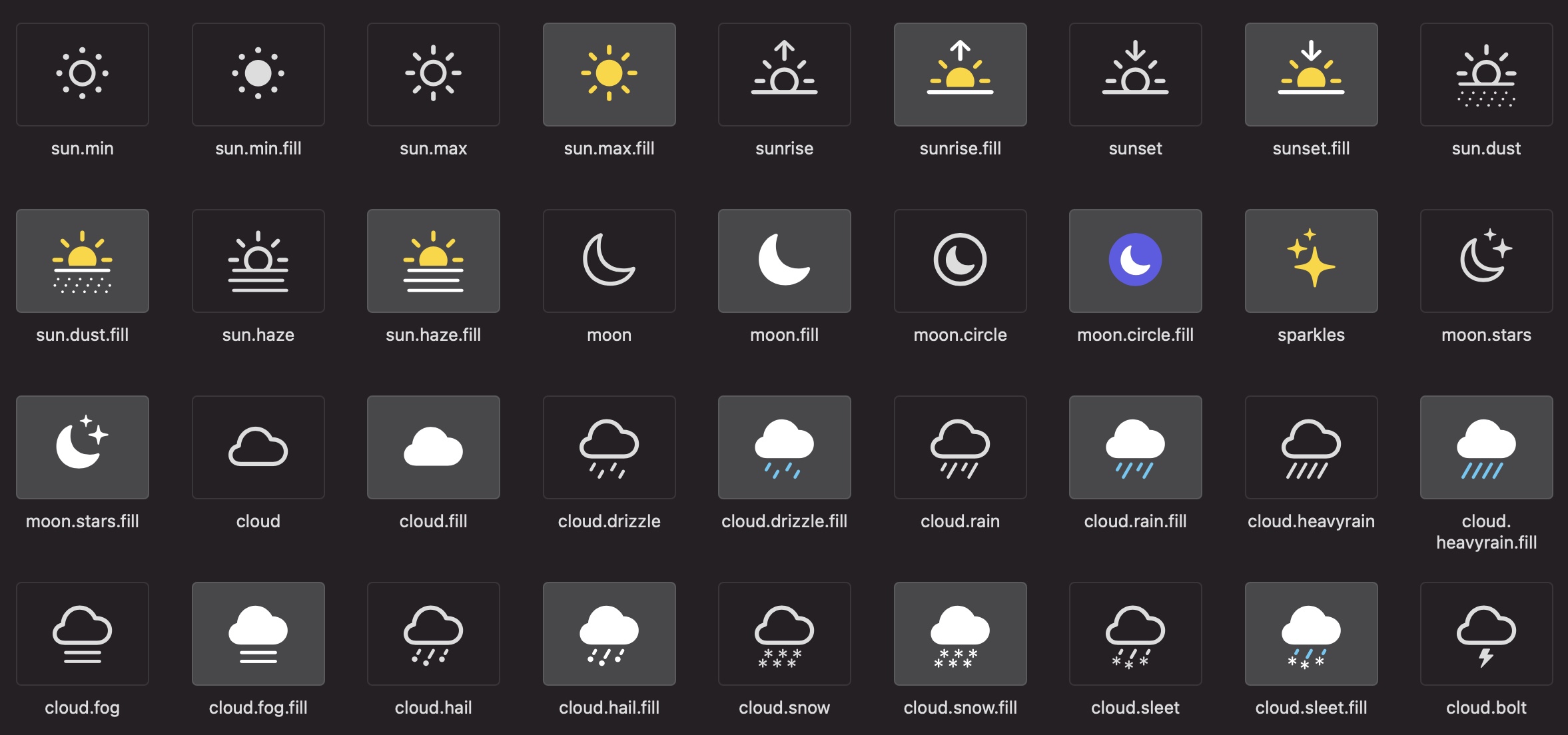Click the sunset.fill icon
1568x735 pixels.
pyautogui.click(x=1310, y=74)
